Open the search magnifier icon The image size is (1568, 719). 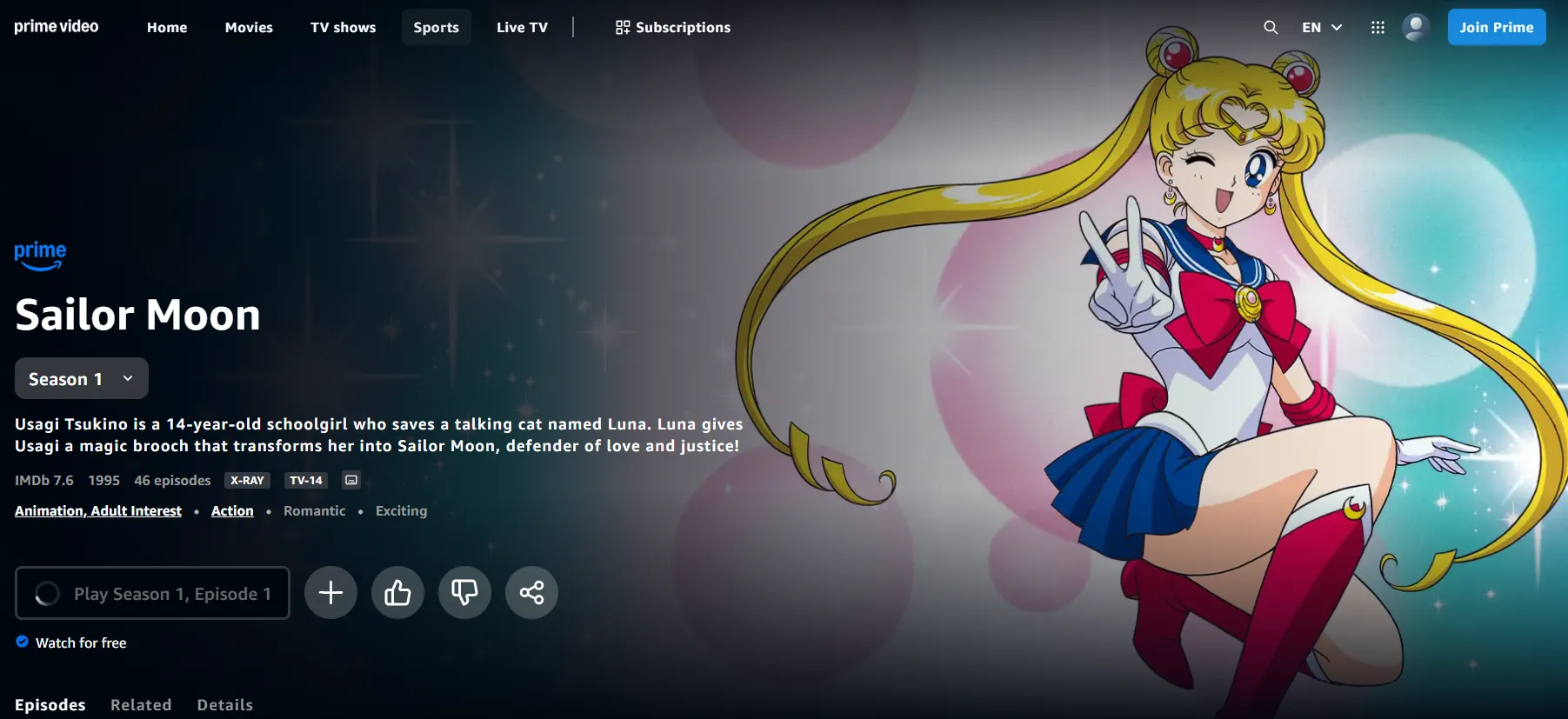coord(1270,28)
